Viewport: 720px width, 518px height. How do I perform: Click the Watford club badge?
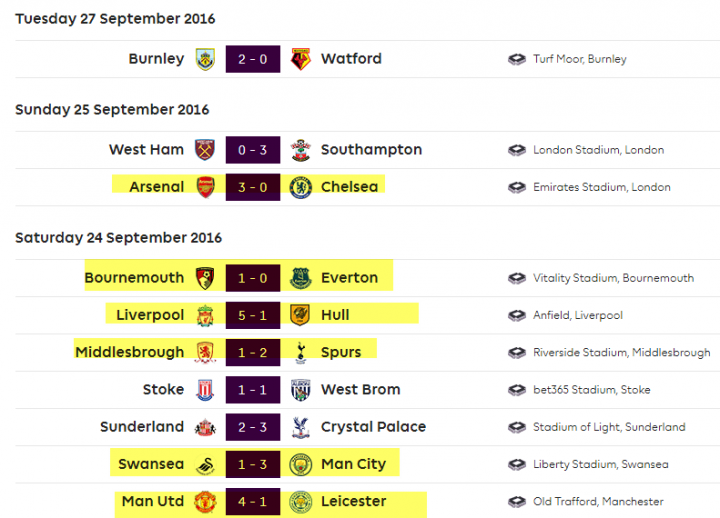tap(301, 59)
